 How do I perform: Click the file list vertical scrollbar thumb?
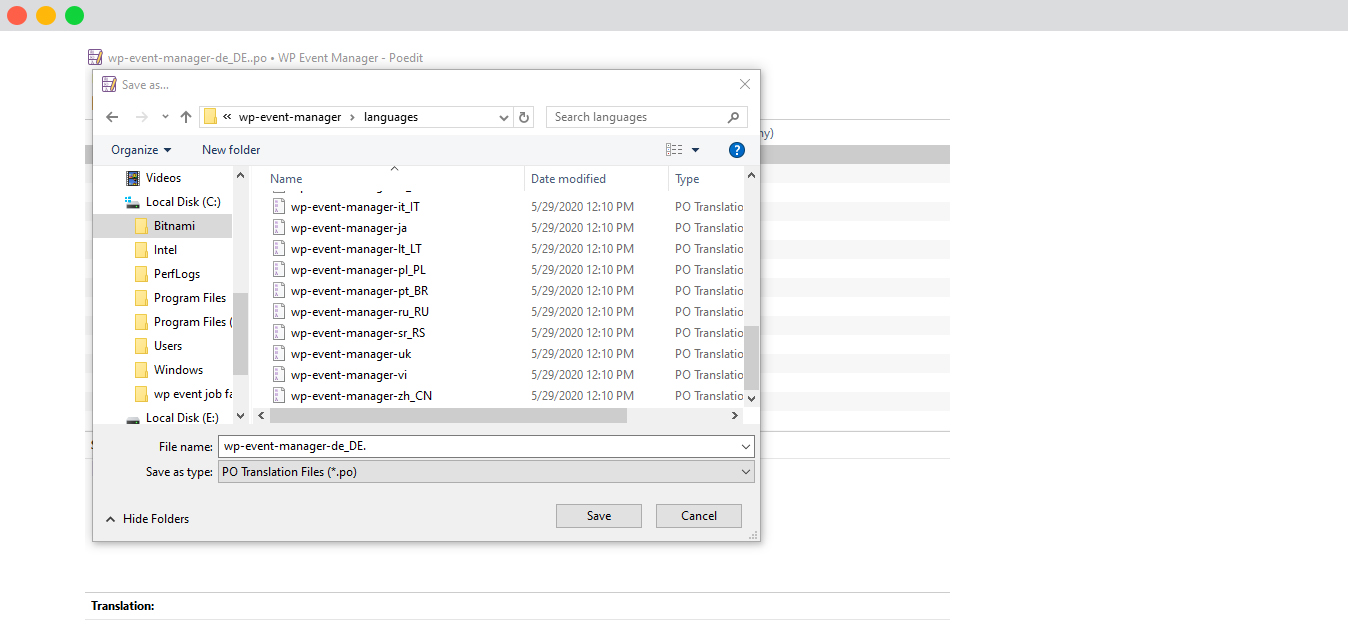752,358
